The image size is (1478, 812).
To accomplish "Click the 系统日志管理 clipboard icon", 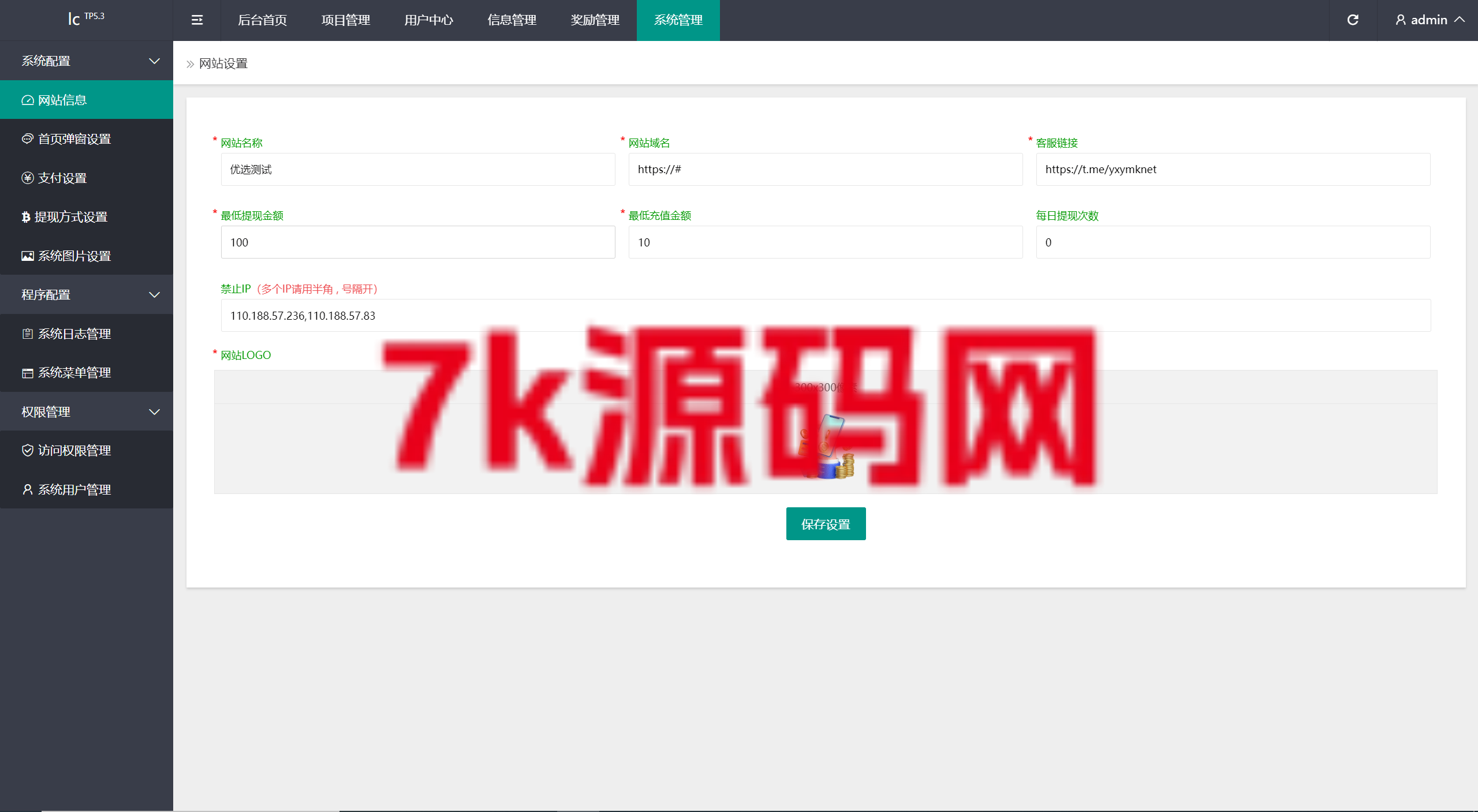I will [x=28, y=334].
